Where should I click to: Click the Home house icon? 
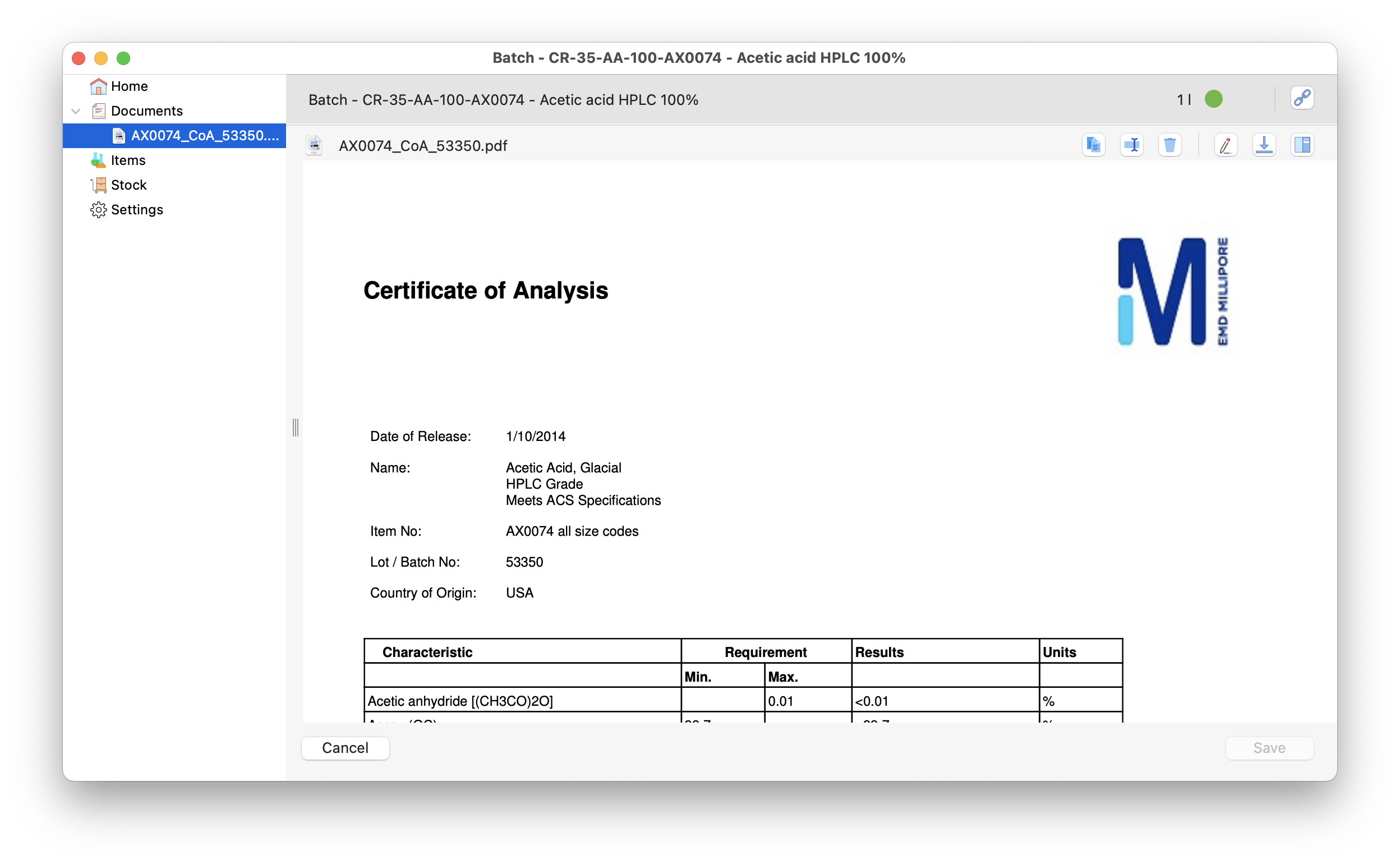tap(98, 86)
